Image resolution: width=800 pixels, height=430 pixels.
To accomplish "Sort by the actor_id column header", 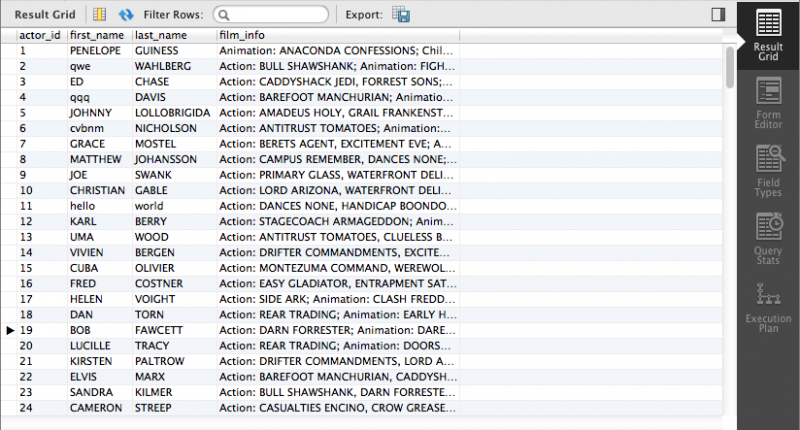I will [40, 35].
